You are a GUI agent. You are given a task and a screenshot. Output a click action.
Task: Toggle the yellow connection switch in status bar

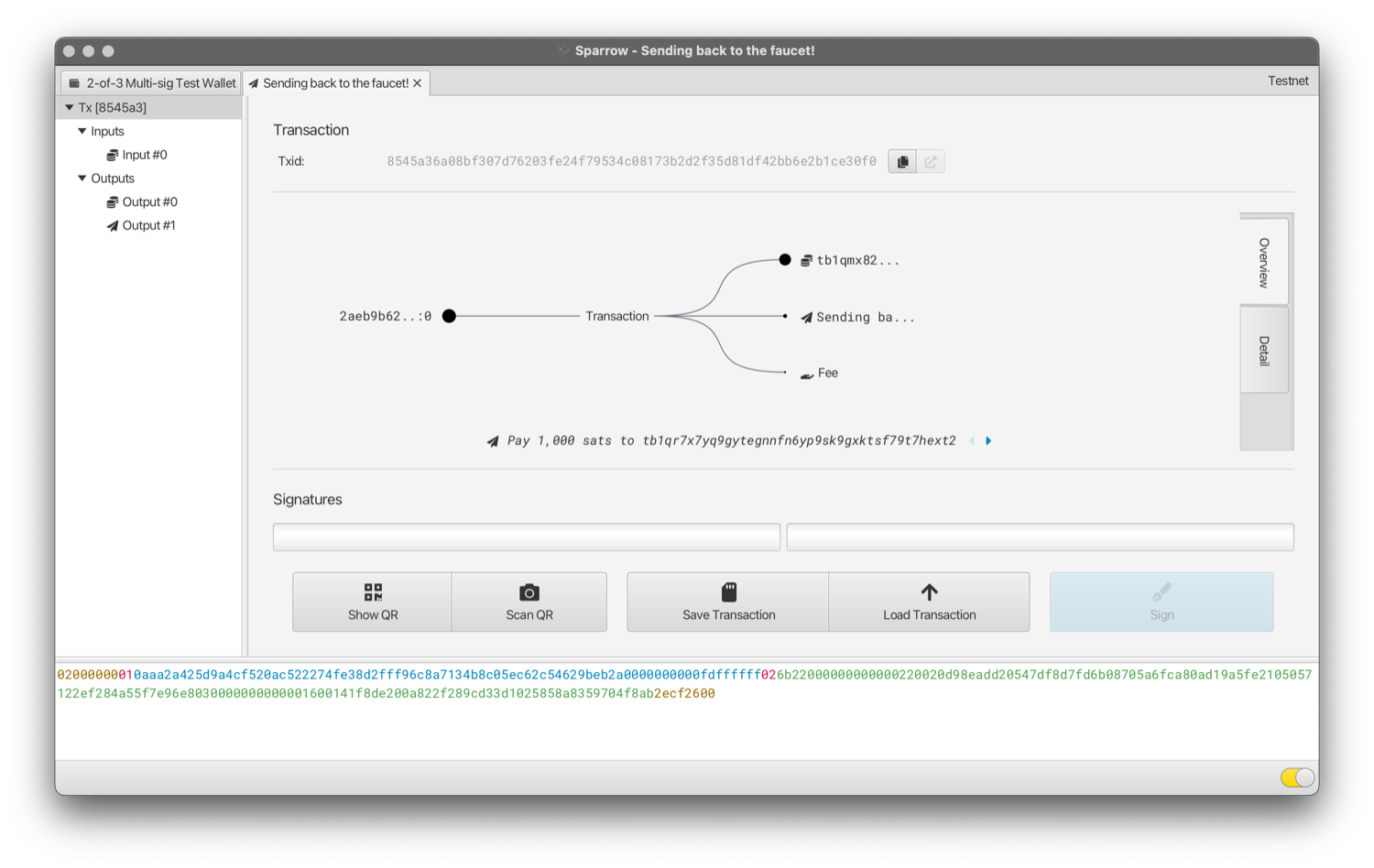[1298, 777]
